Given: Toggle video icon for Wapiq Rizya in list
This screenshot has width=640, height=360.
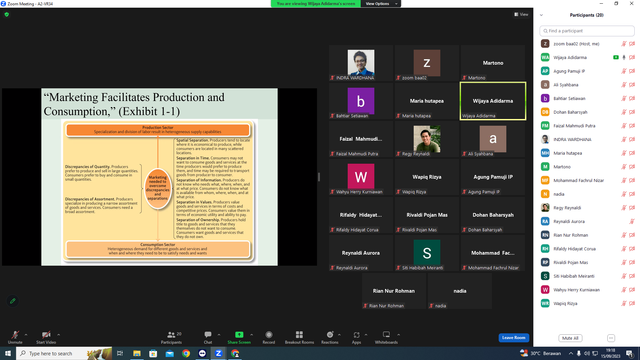Looking at the screenshot, I should click(632, 304).
